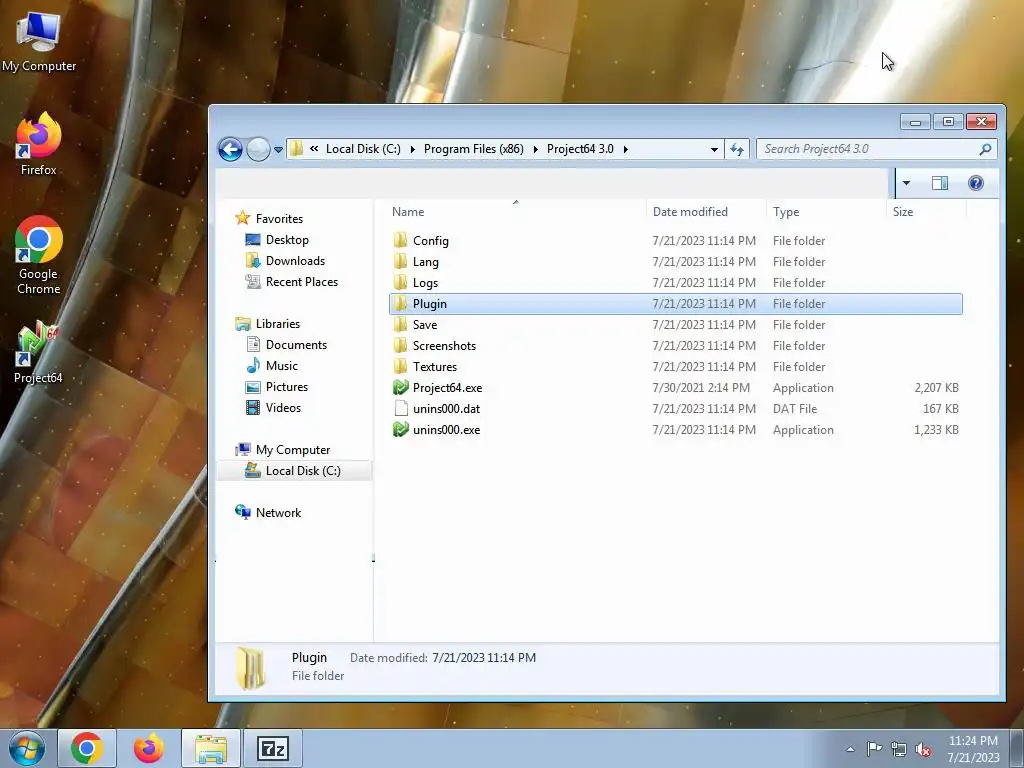The height and width of the screenshot is (768, 1024).
Task: Open the Google Chrome desktop shortcut
Action: (x=39, y=255)
